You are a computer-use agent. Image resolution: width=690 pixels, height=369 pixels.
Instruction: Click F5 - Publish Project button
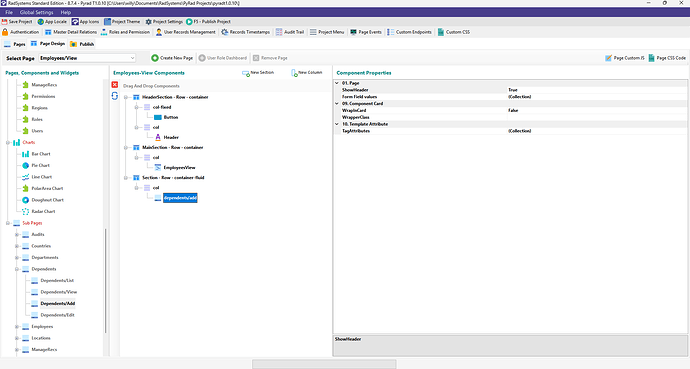[x=208, y=22]
